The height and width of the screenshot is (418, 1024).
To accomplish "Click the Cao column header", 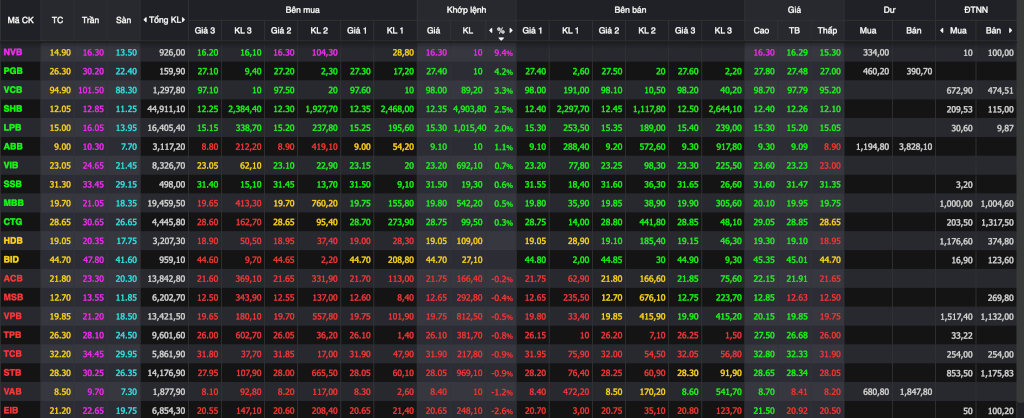I will click(761, 31).
